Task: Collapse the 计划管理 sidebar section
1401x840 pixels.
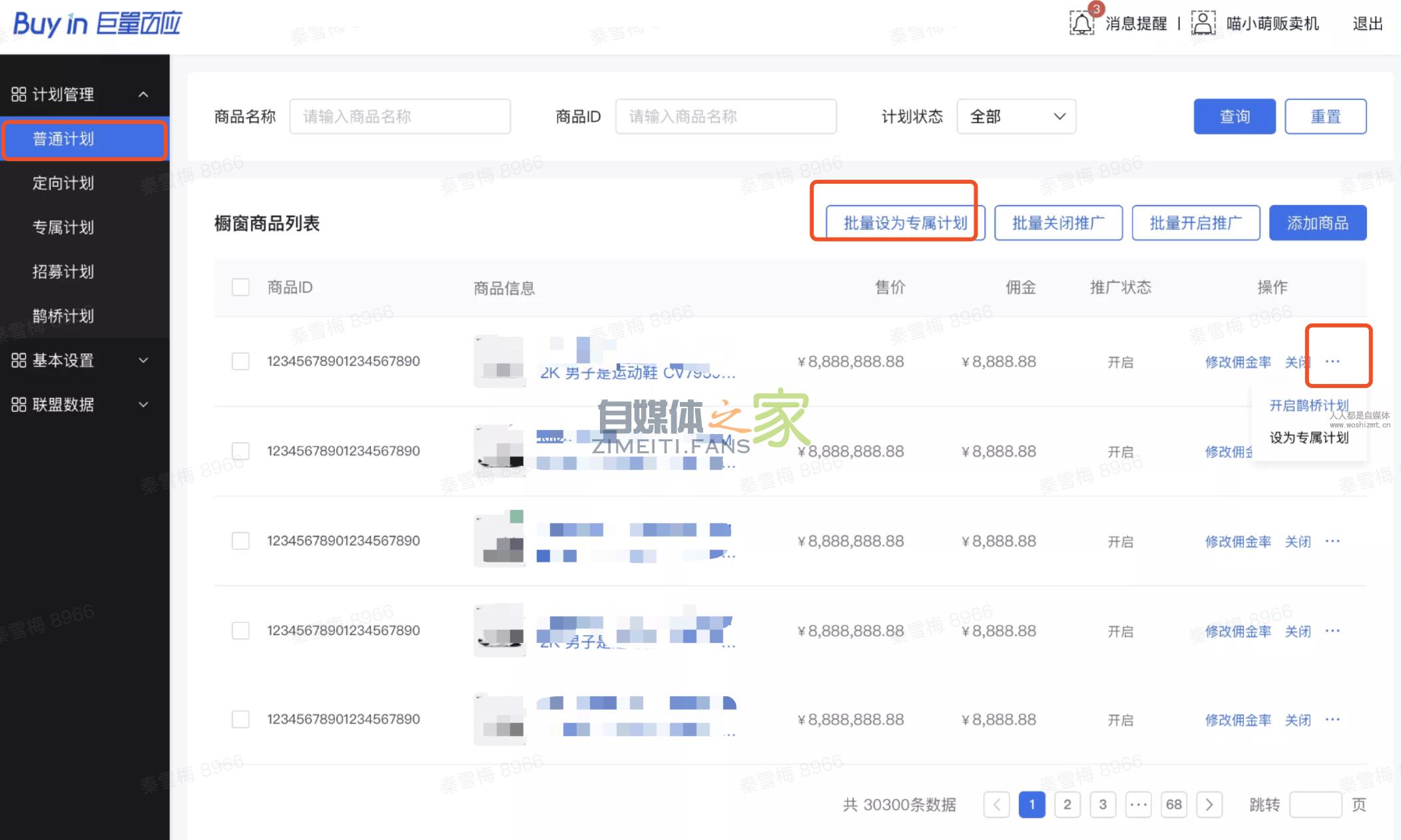Action: tap(143, 94)
